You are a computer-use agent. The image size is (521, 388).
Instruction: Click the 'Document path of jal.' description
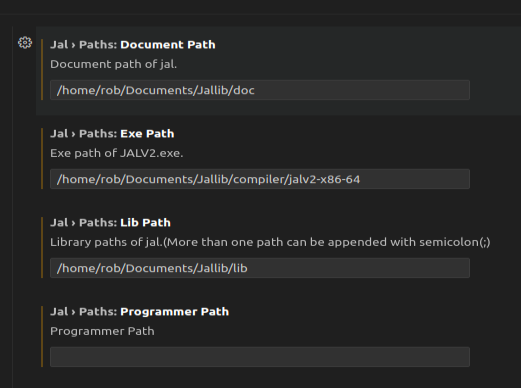click(x=113, y=64)
